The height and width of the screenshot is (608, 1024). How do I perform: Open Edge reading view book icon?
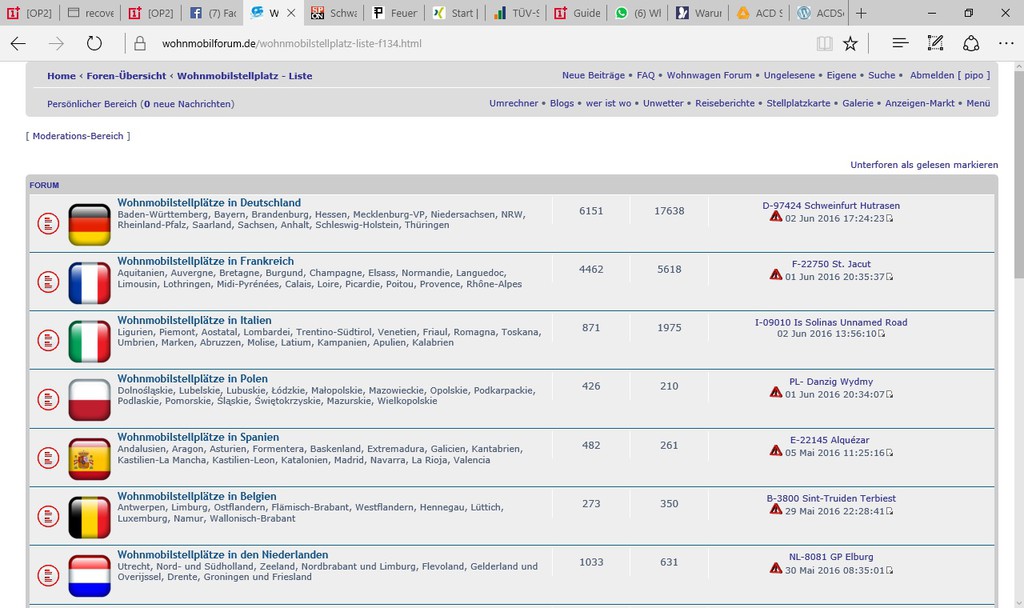coord(824,43)
